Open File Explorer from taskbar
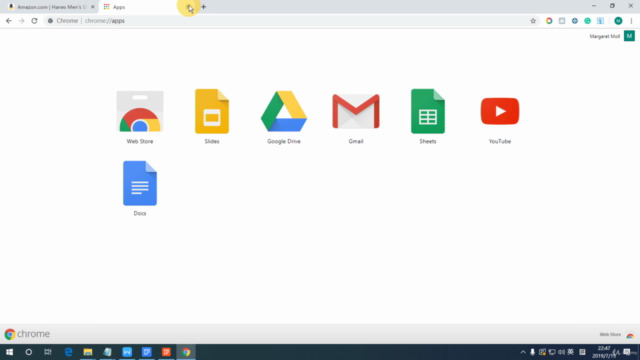The width and height of the screenshot is (640, 360). 88,352
